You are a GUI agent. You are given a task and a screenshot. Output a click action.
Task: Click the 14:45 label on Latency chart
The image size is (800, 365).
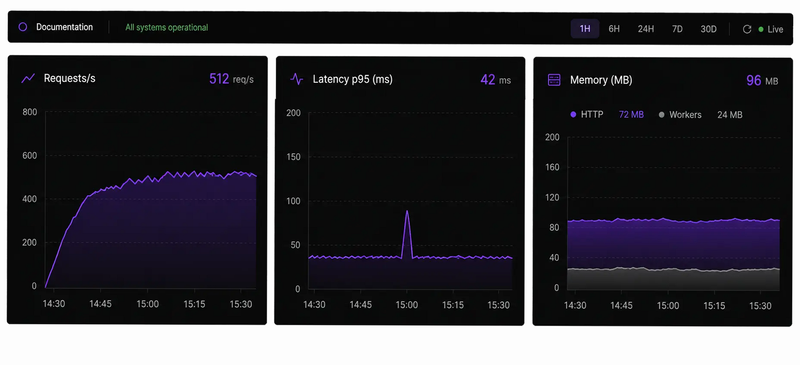(361, 305)
